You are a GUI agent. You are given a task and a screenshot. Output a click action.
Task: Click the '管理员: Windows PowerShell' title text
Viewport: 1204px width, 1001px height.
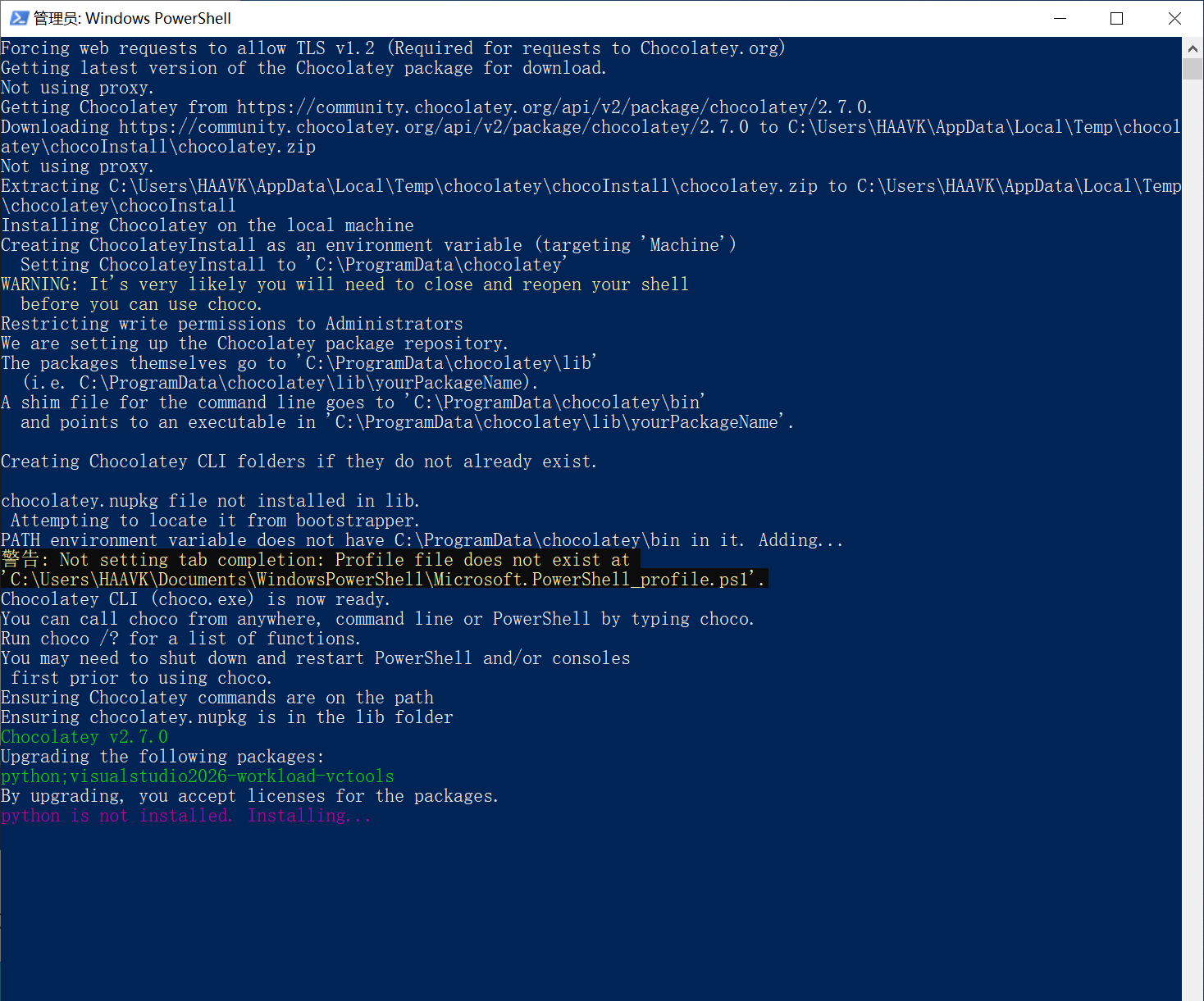coord(132,18)
